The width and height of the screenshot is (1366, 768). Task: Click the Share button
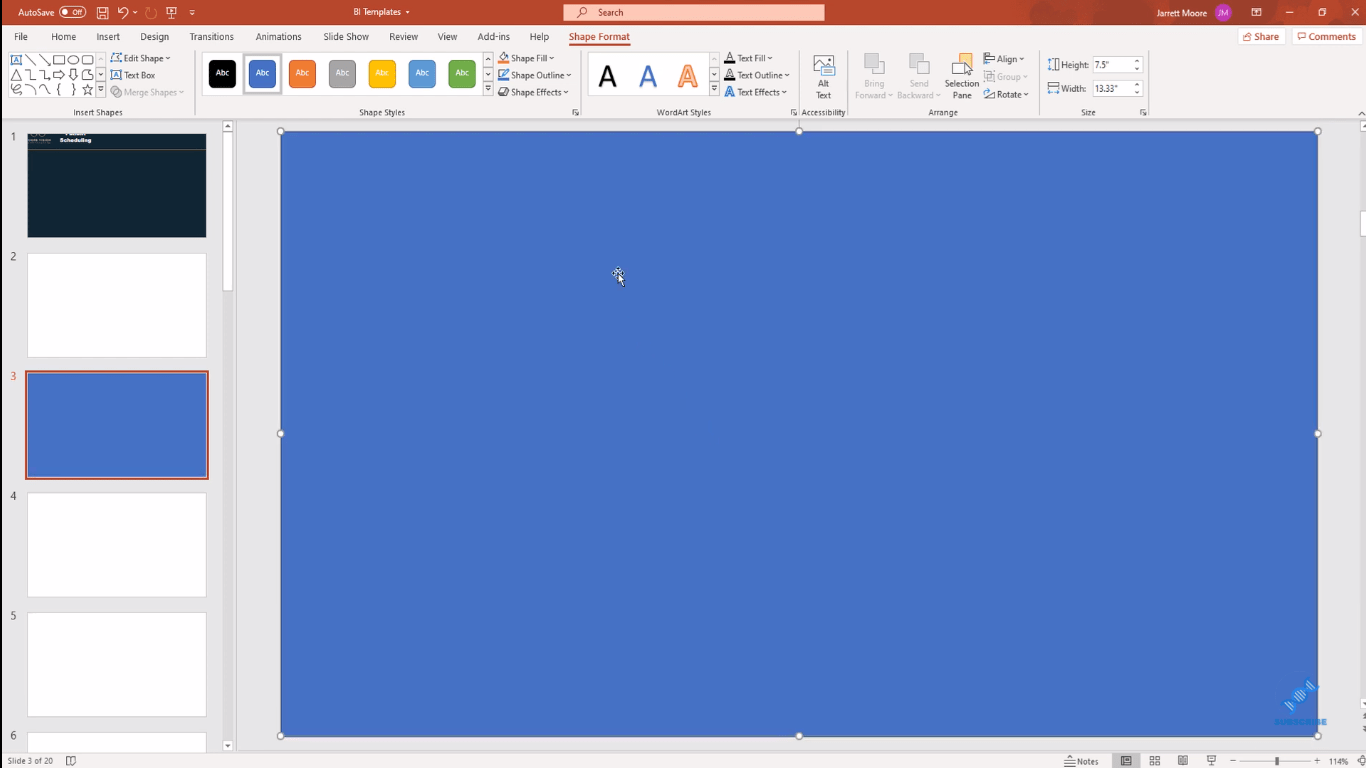point(1262,37)
